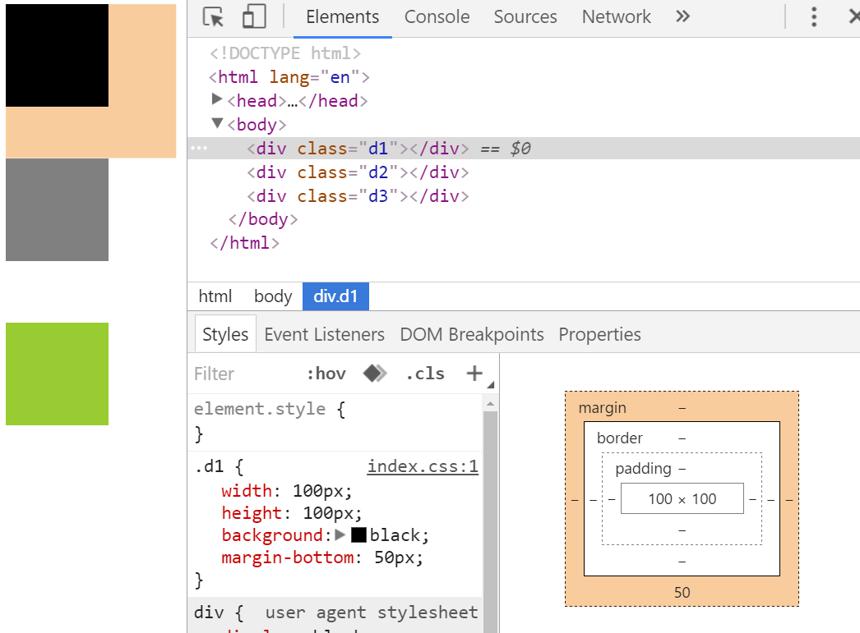The width and height of the screenshot is (860, 633).
Task: Expand the head element node
Action: (217, 99)
